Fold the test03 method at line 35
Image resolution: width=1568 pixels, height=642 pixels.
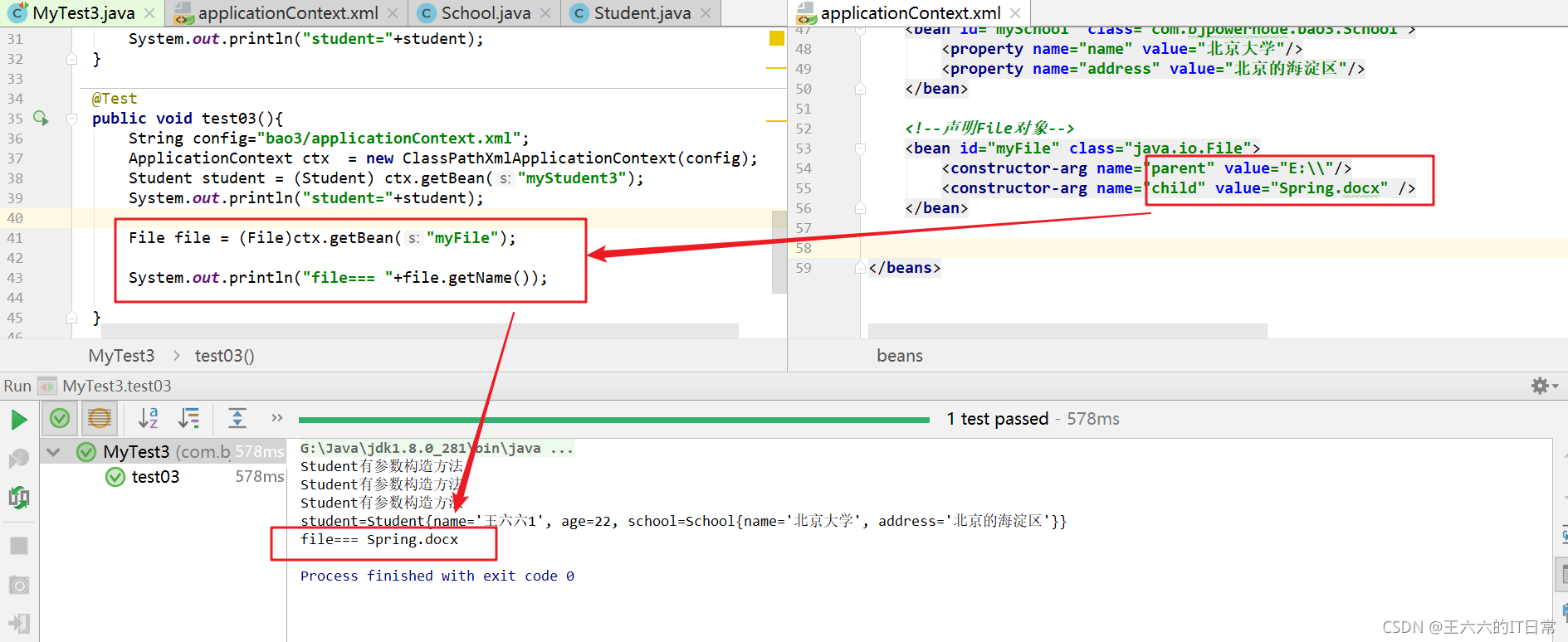point(72,119)
